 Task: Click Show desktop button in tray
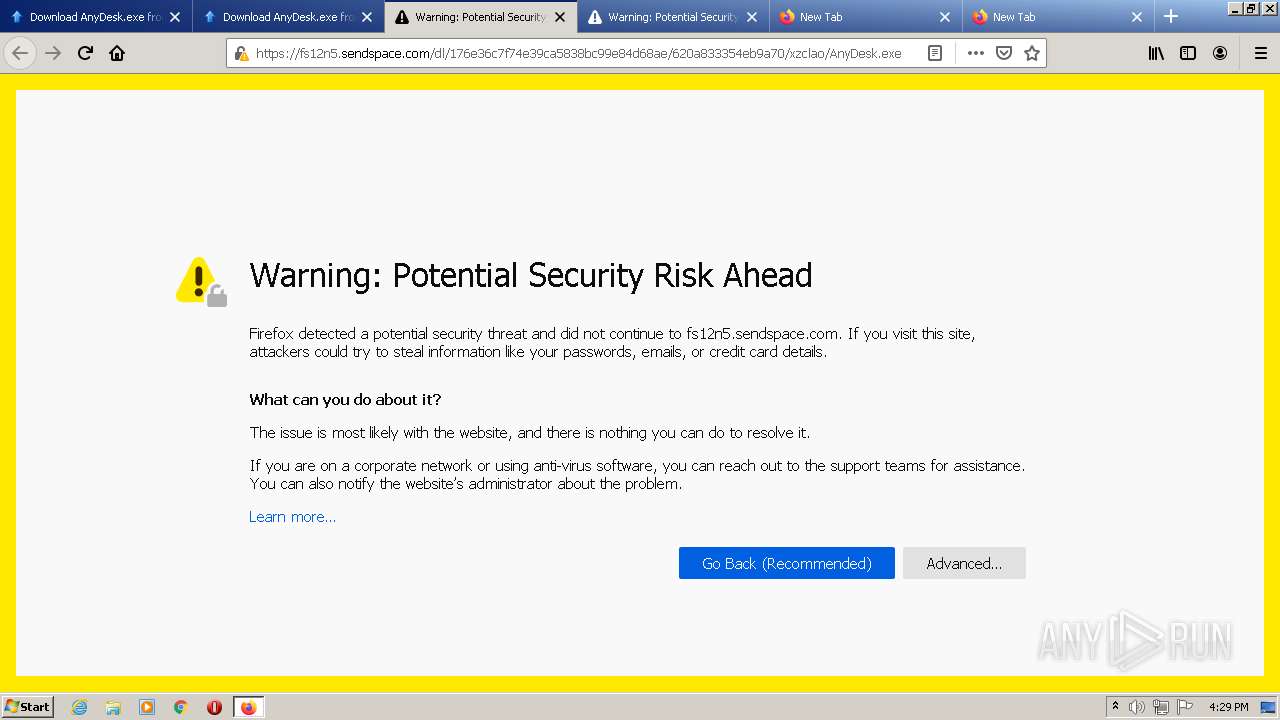click(1270, 707)
